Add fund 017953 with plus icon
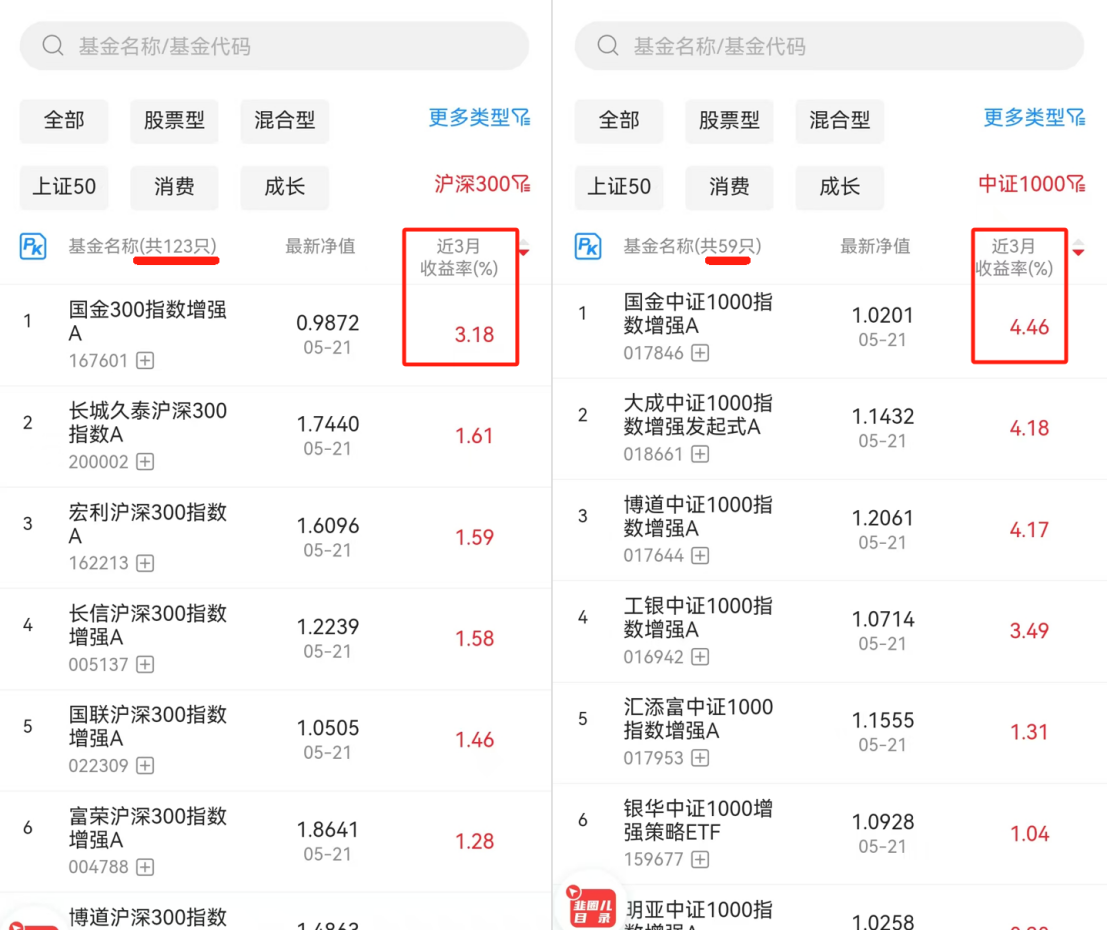This screenshot has height=930, width=1107. coord(700,758)
